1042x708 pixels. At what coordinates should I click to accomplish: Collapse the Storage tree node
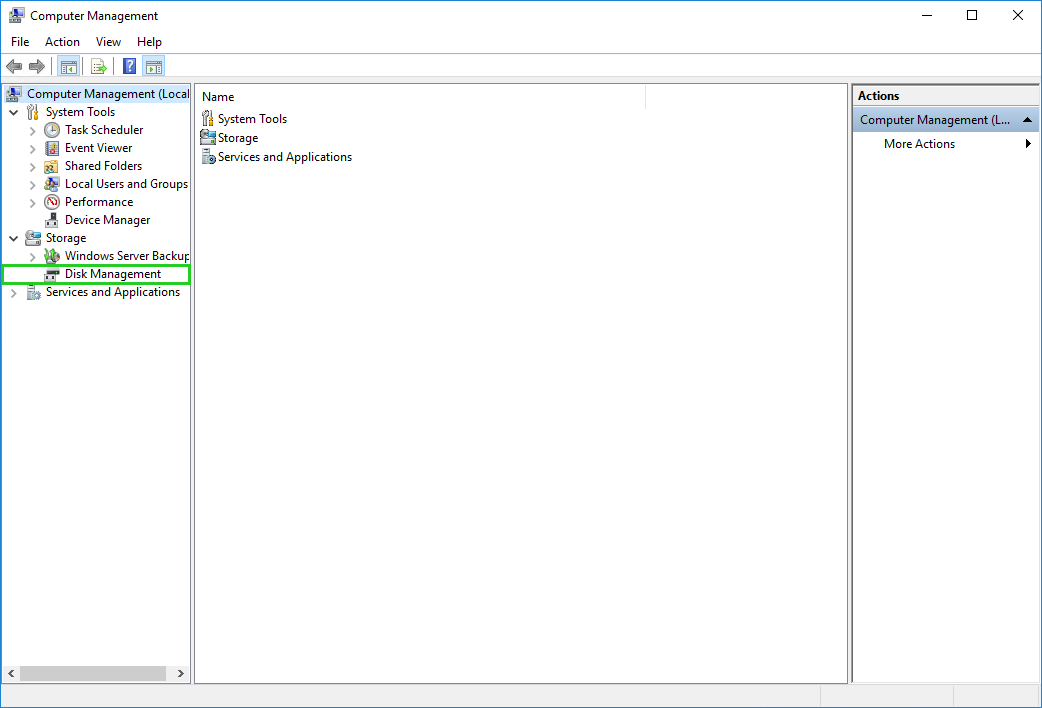pos(14,239)
